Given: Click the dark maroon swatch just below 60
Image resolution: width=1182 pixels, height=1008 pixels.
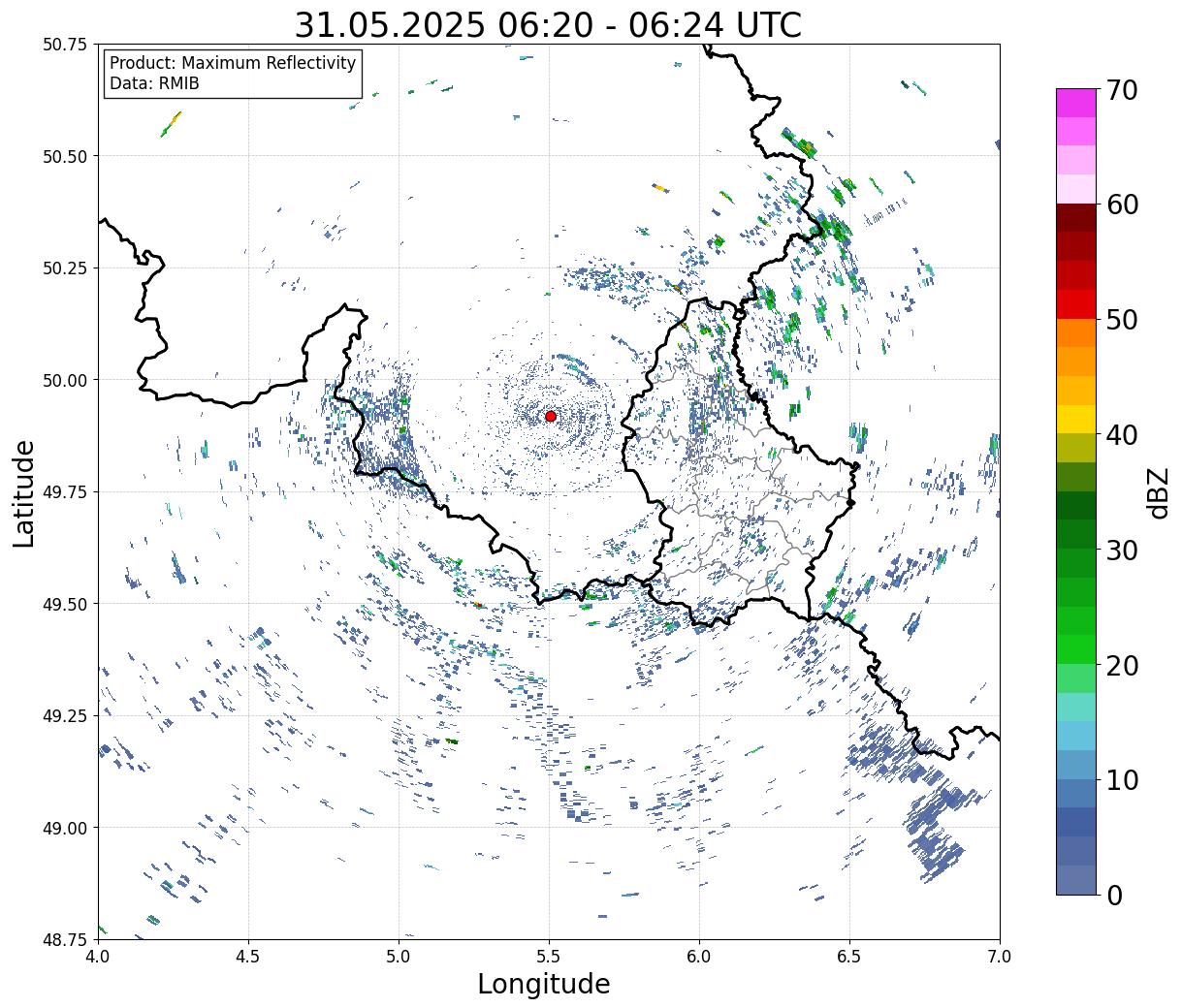Looking at the screenshot, I should click(1076, 218).
